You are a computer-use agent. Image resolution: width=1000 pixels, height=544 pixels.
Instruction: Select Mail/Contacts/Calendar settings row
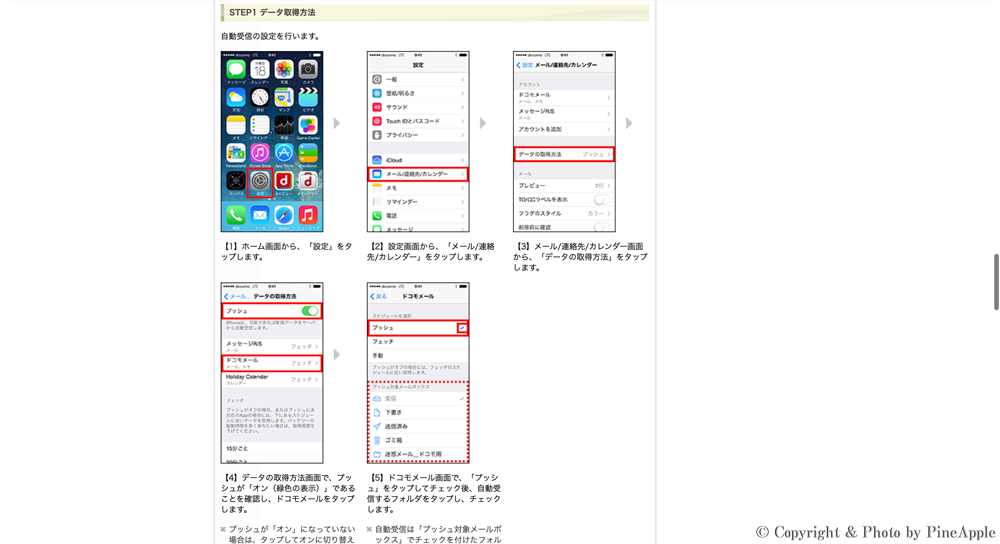(x=417, y=174)
